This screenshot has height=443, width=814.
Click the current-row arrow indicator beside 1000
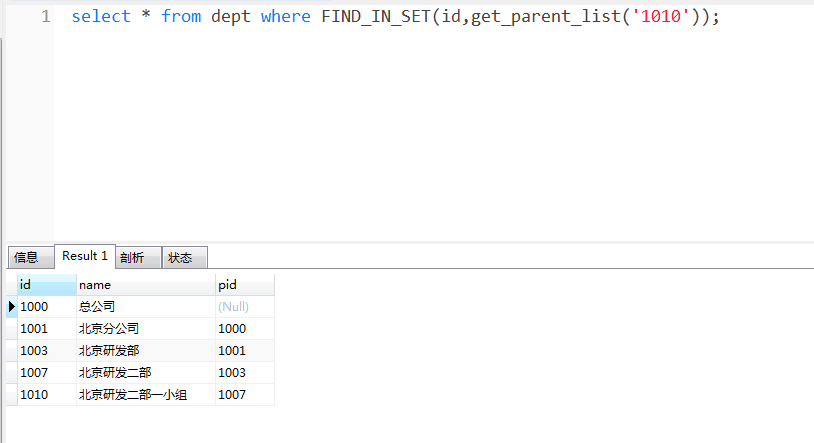[x=12, y=307]
